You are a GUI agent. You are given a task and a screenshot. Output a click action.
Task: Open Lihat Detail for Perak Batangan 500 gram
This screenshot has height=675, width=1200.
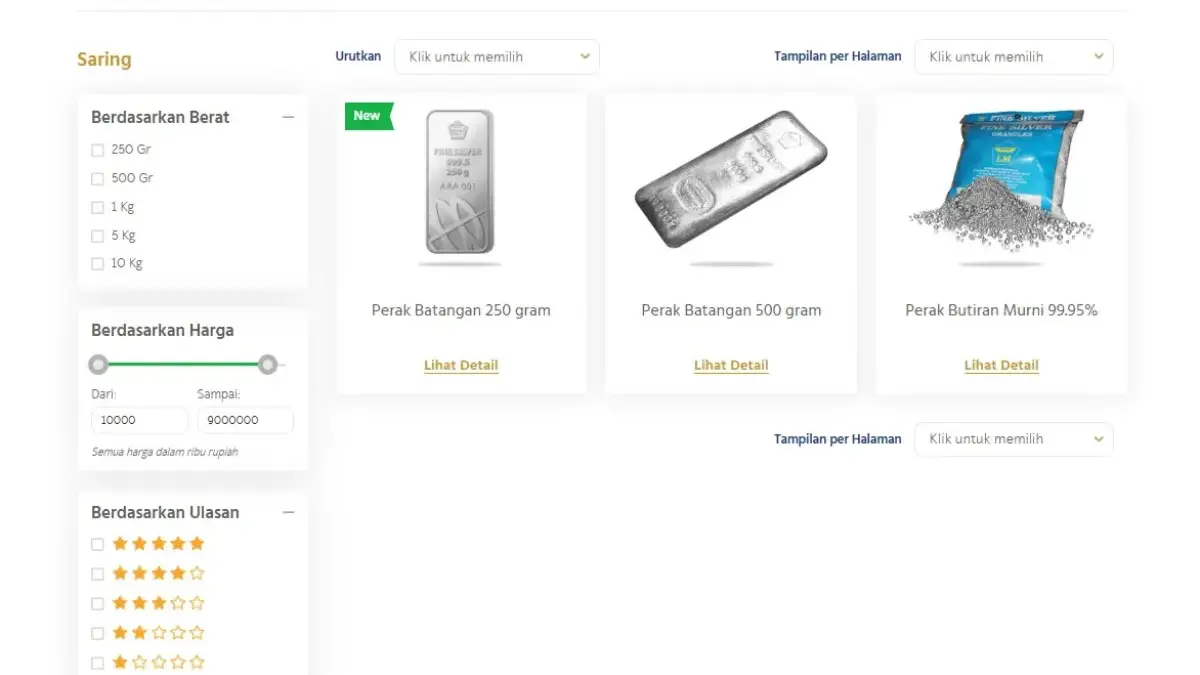731,365
